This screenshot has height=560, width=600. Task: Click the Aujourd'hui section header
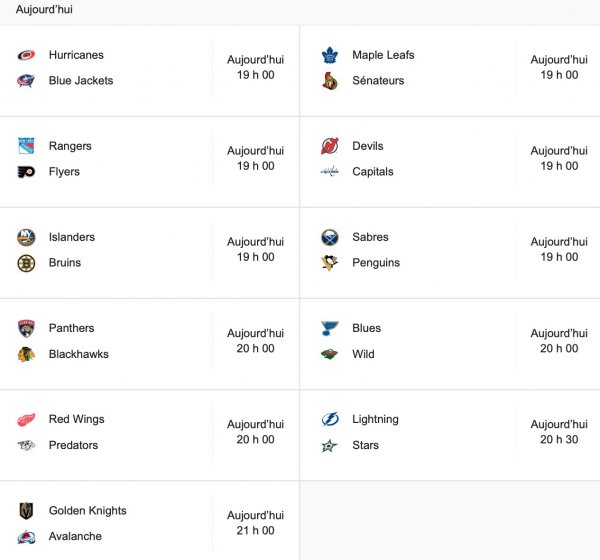44,10
